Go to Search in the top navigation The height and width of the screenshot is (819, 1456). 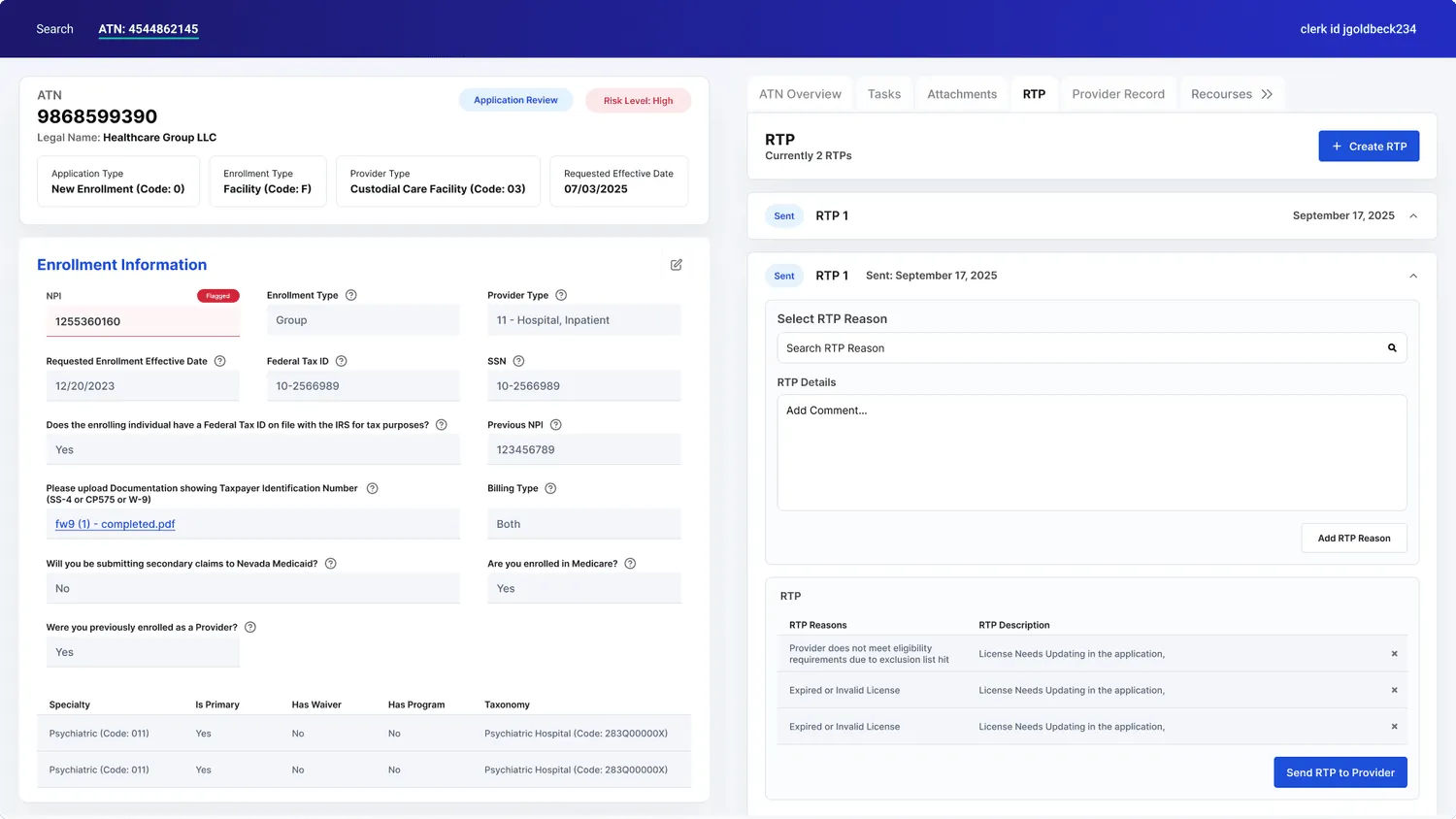click(x=54, y=29)
